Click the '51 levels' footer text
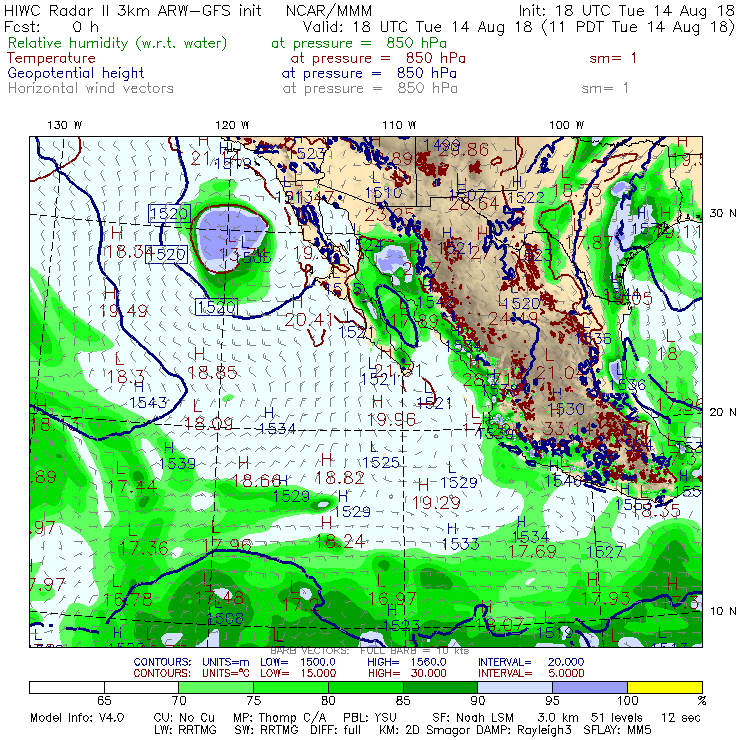 [x=616, y=718]
